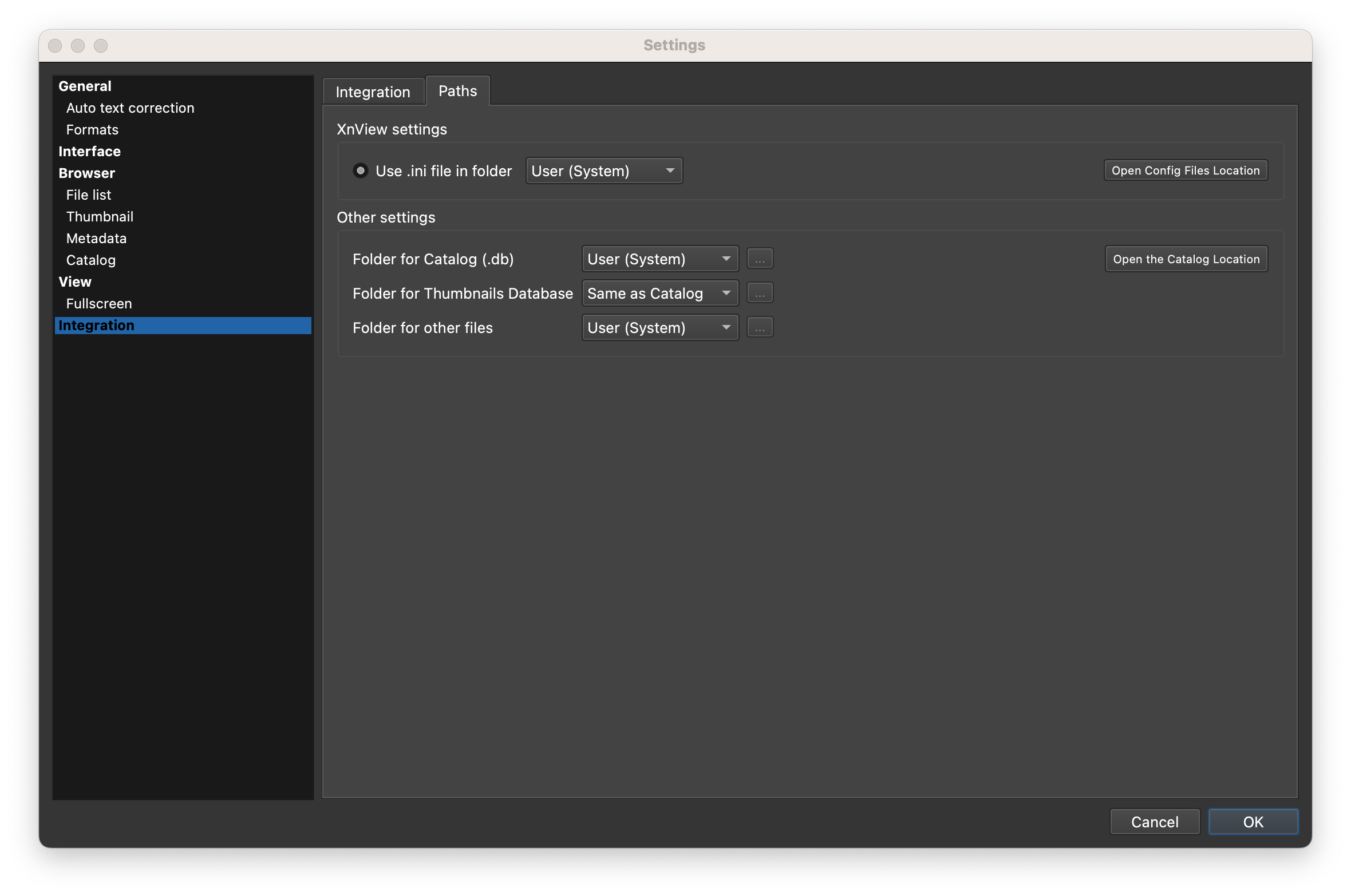Go to Auto text correction settings
The width and height of the screenshot is (1351, 896).
click(130, 108)
